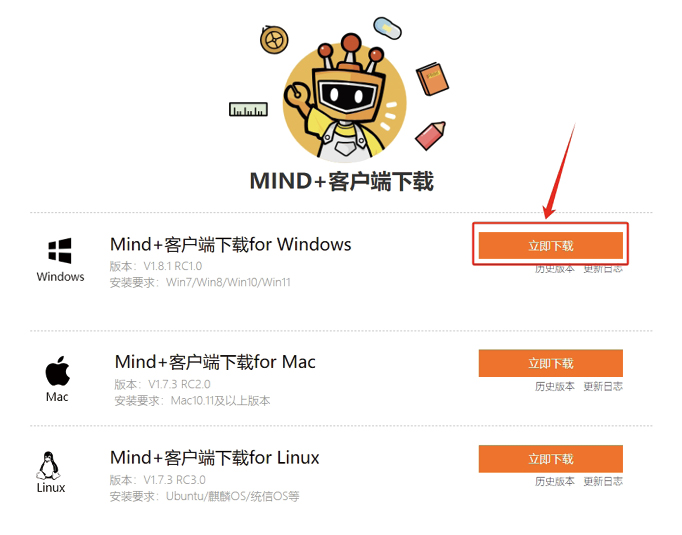Open Mac 历史版本 history versions link
The image size is (682, 535).
coord(555,386)
